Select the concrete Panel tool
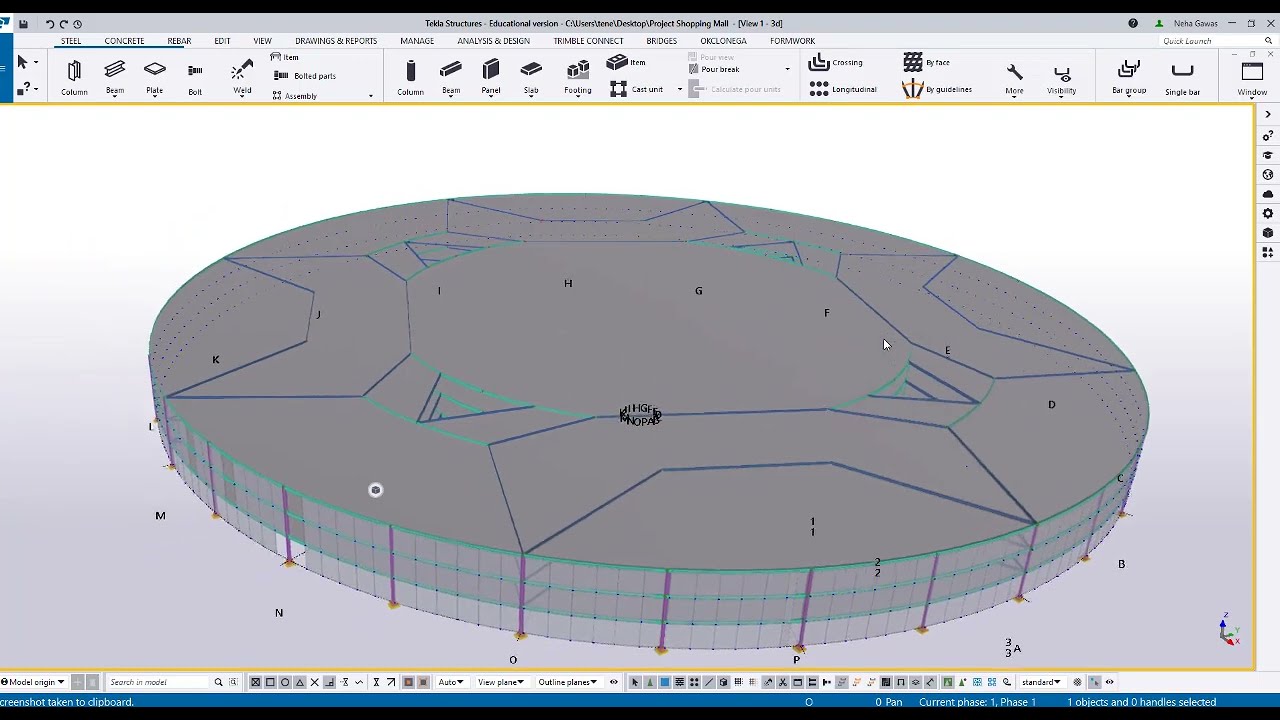1280x720 pixels. (491, 78)
